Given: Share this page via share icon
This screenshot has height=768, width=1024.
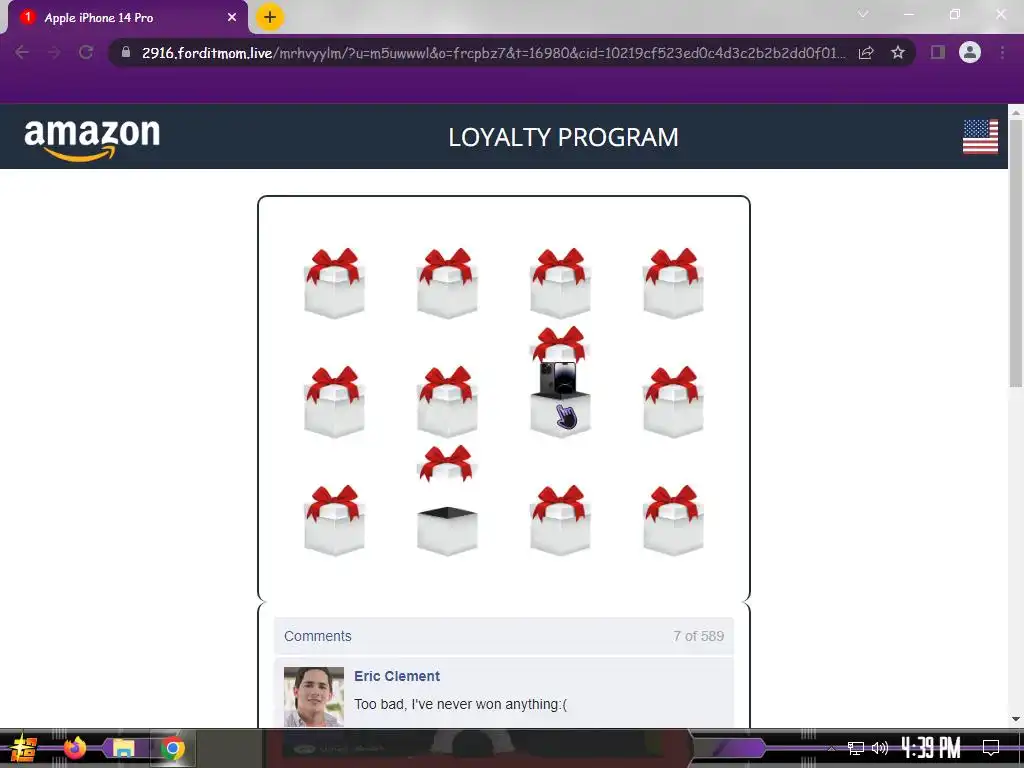Looking at the screenshot, I should [866, 52].
